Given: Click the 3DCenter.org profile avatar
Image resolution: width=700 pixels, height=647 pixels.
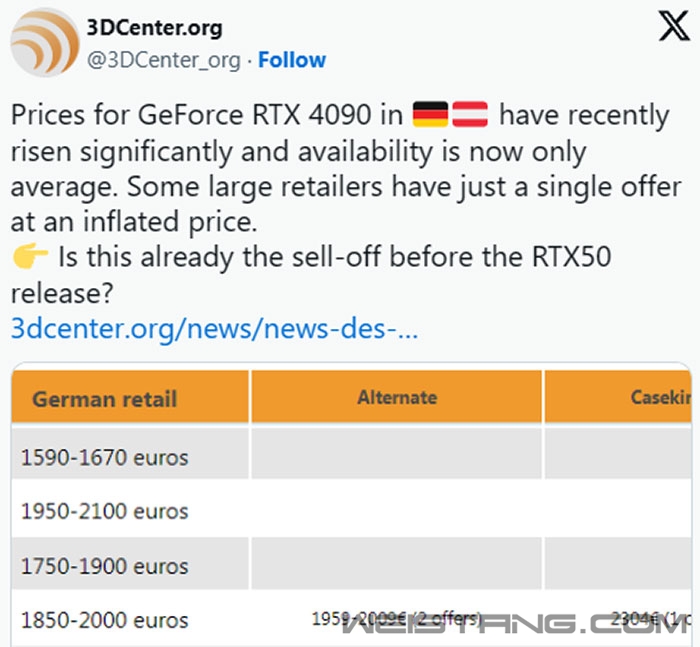Looking at the screenshot, I should click(x=45, y=42).
